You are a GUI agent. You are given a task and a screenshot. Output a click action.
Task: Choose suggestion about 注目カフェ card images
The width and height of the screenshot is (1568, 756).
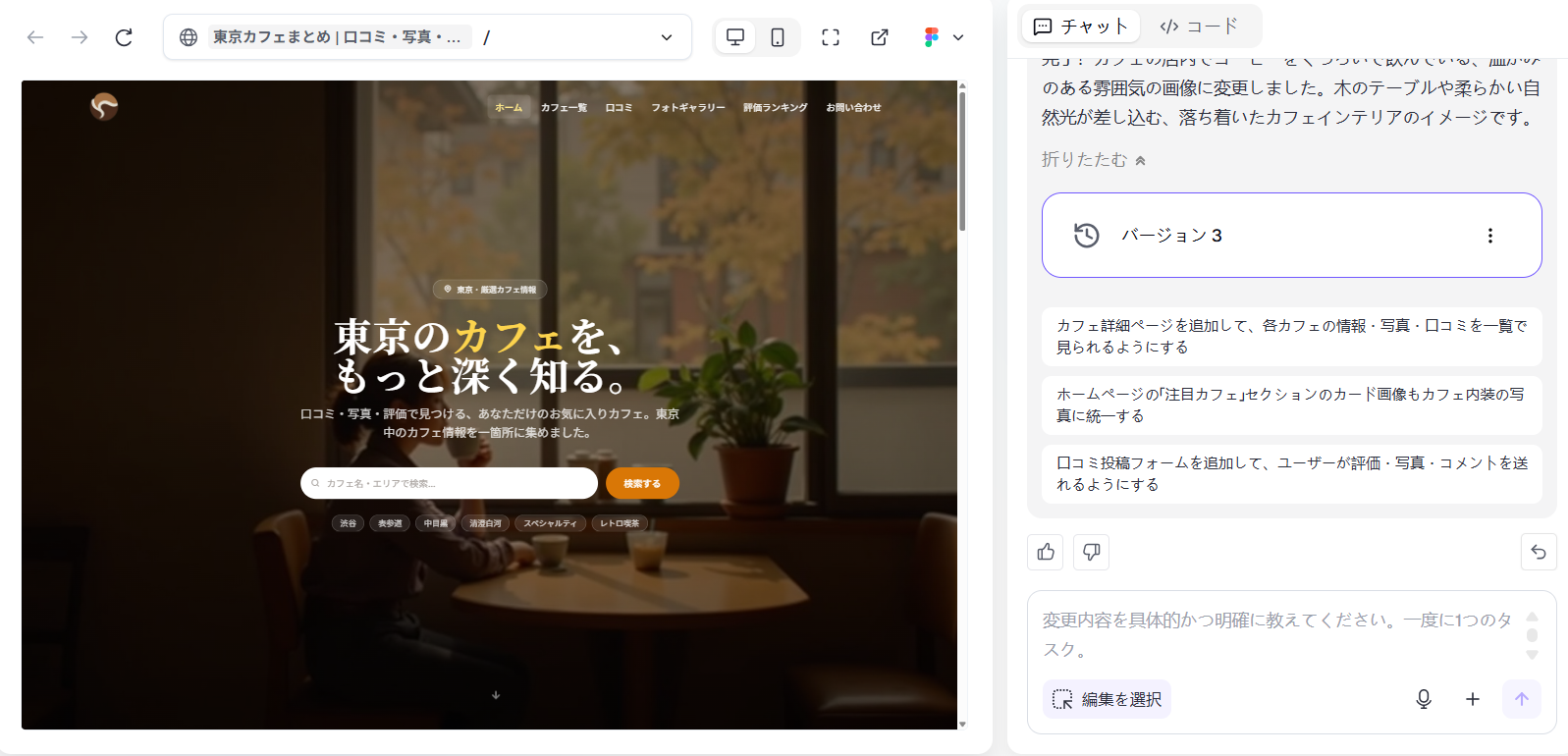pyautogui.click(x=1291, y=405)
